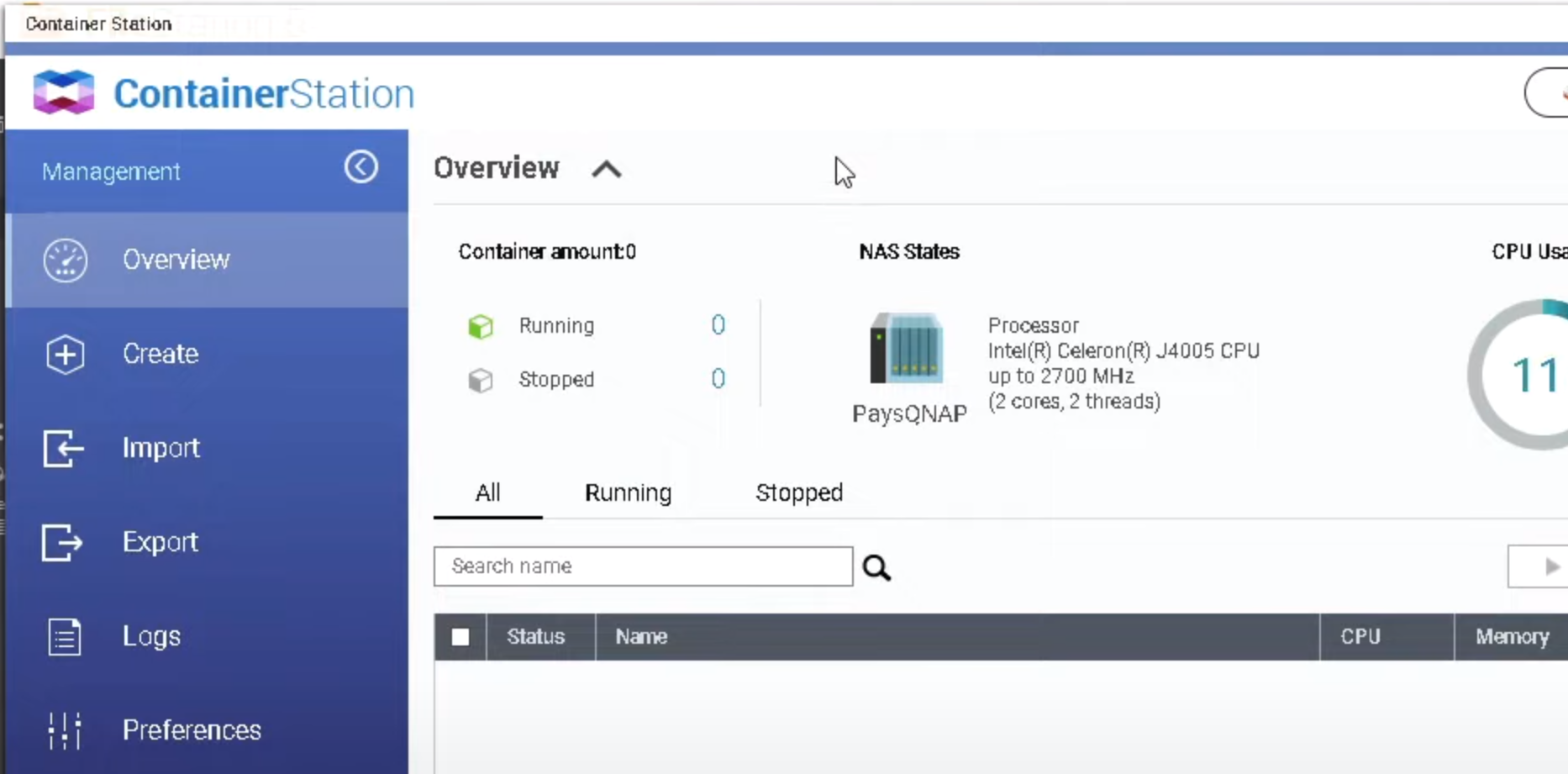Click the Stopped count value 0
Screen dimensions: 1568x774
point(718,379)
